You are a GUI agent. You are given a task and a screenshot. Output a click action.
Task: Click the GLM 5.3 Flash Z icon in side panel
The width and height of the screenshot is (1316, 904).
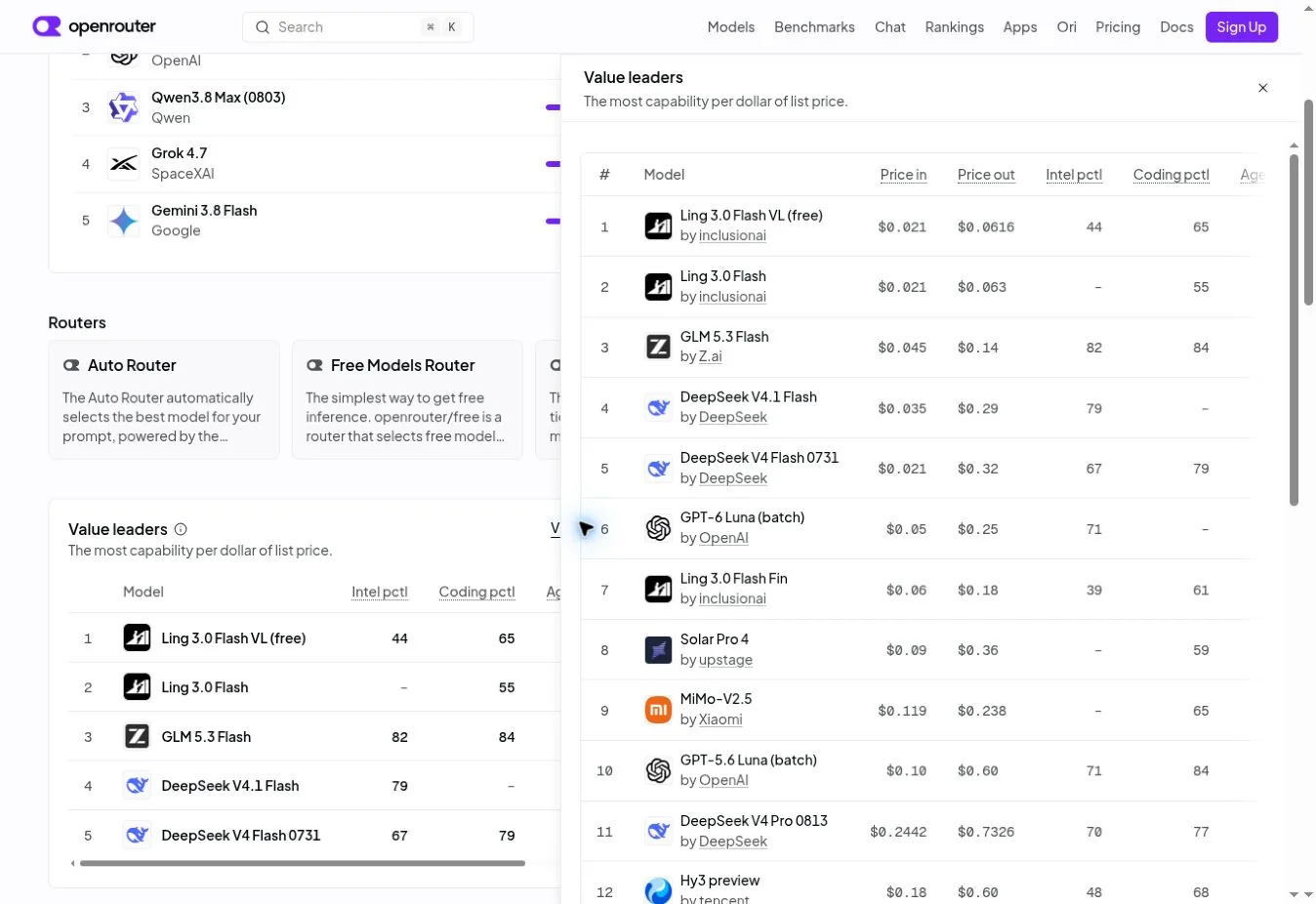pos(658,347)
